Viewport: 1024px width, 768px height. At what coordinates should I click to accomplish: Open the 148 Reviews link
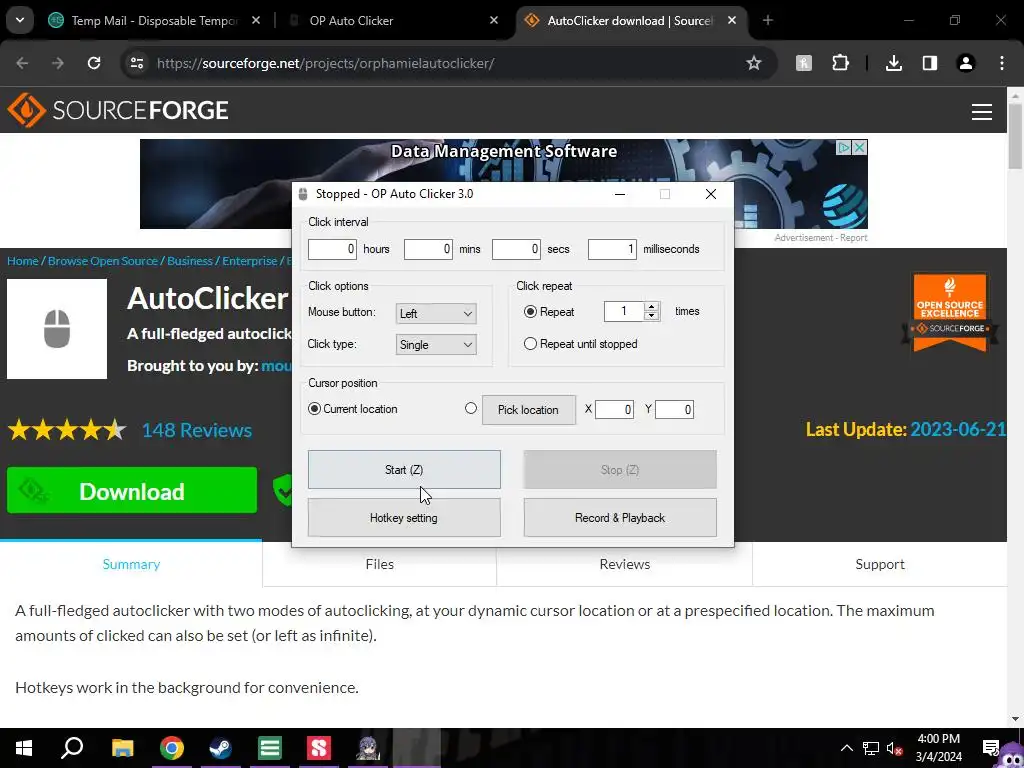[197, 430]
